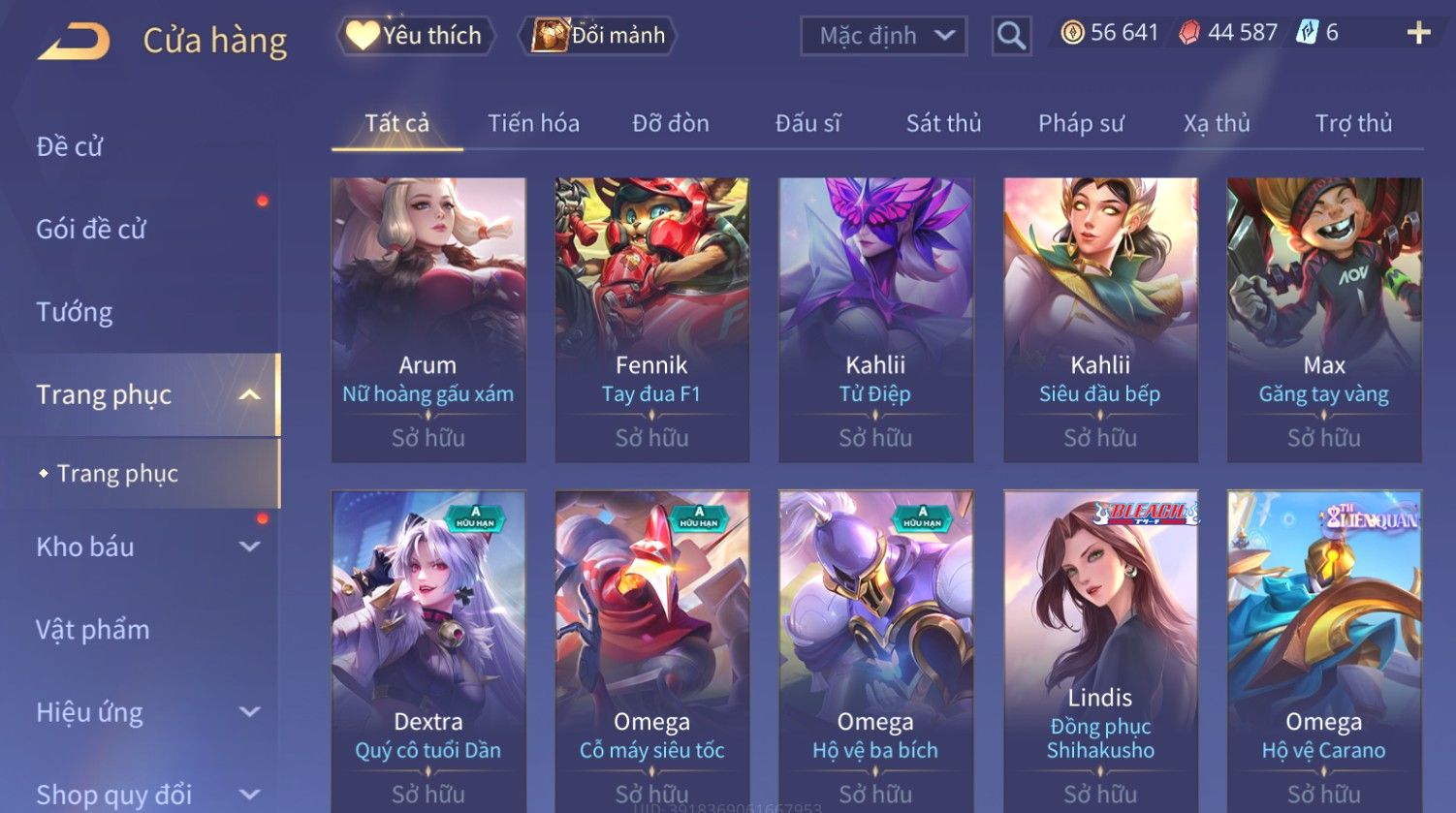Select the Tiến hóa tab
This screenshot has width=1456, height=813.
(533, 123)
